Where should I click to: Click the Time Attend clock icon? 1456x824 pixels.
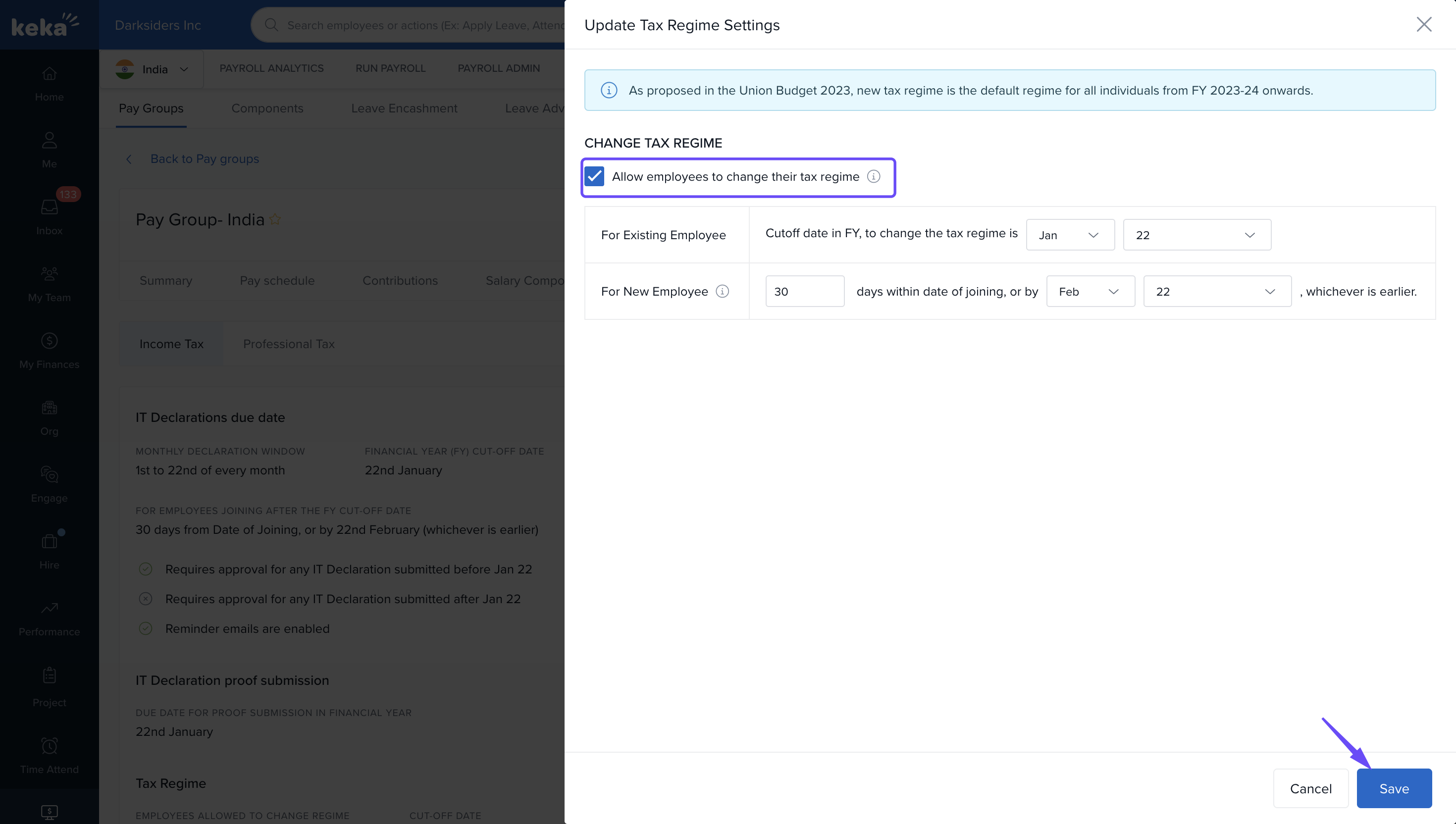point(49,746)
